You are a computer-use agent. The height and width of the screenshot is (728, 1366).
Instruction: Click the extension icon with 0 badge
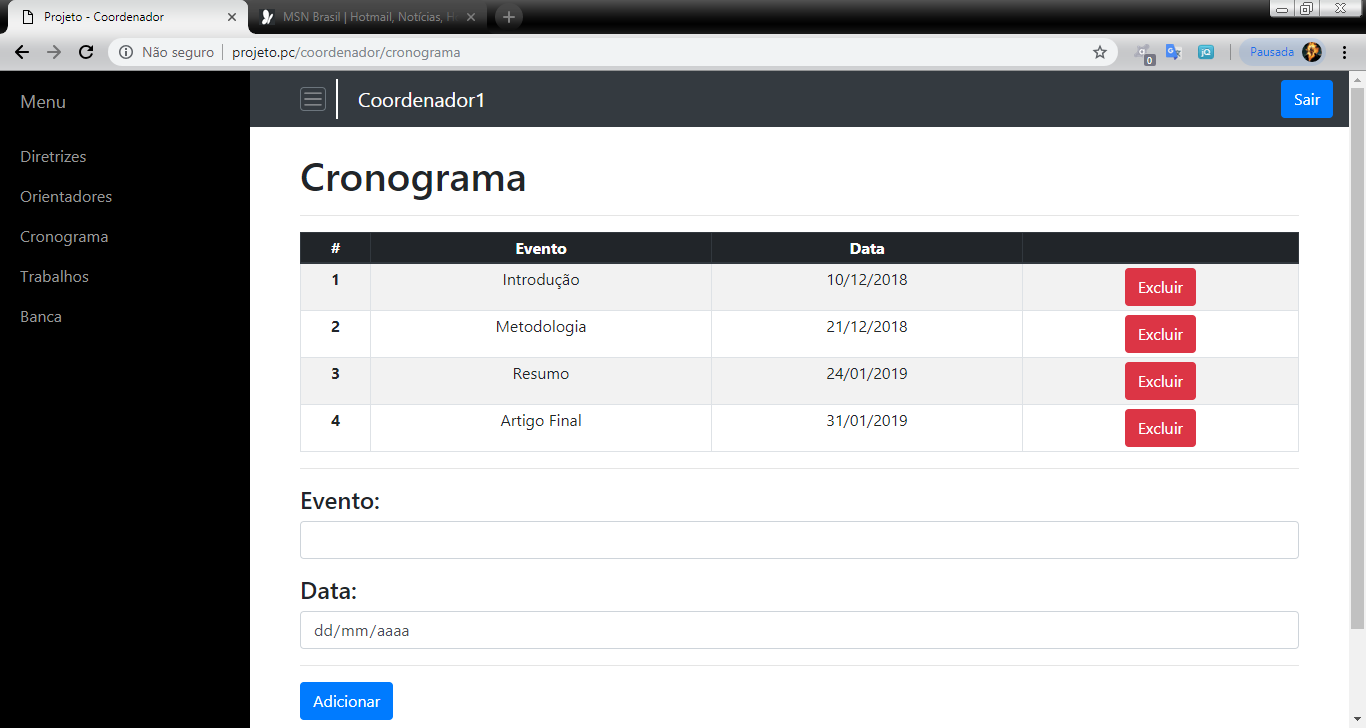click(1144, 53)
